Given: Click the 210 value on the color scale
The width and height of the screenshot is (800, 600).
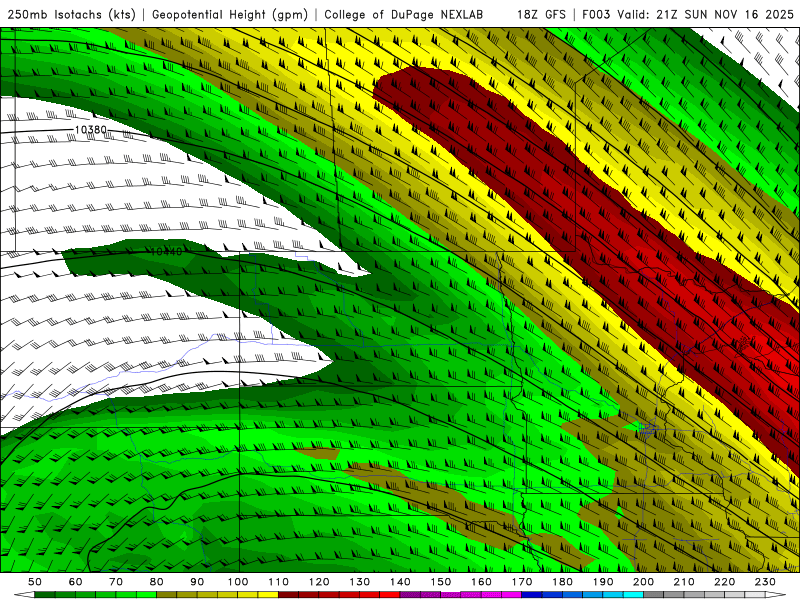Looking at the screenshot, I should 684,582.
